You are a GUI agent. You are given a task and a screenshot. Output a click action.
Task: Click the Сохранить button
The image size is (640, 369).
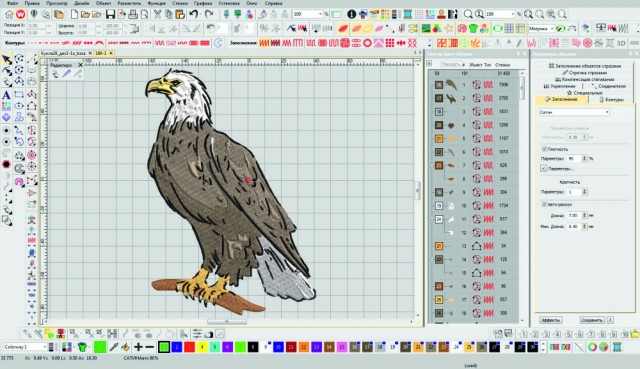point(591,320)
